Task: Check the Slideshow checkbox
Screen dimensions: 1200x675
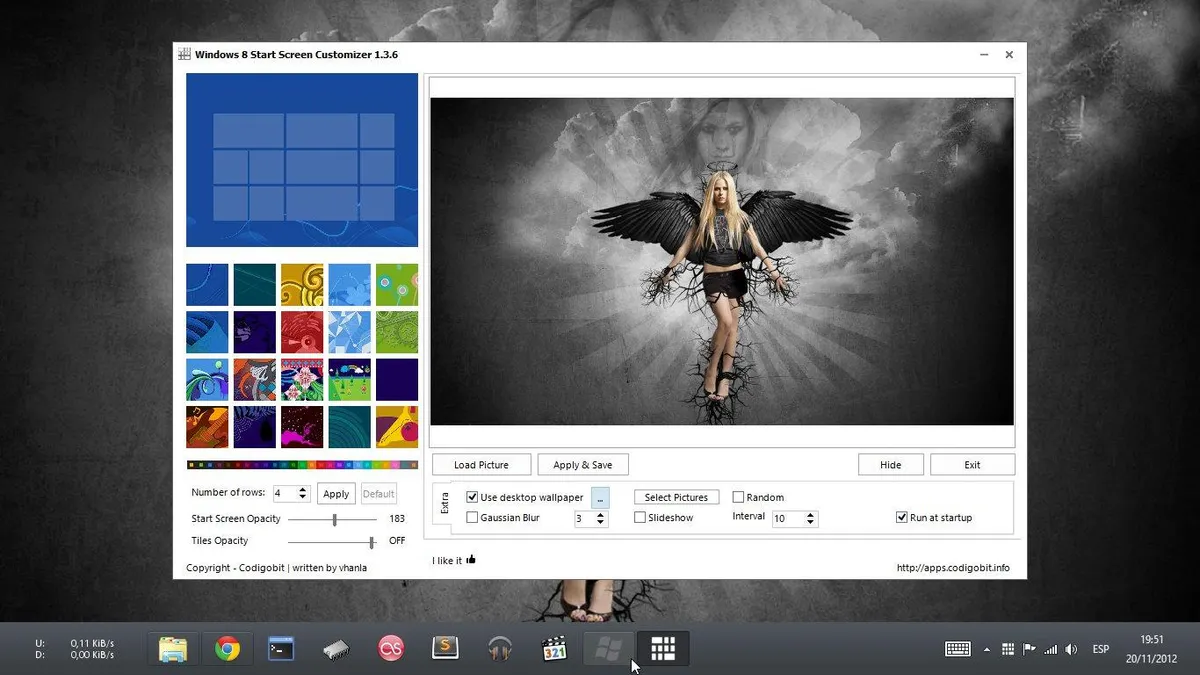Action: pyautogui.click(x=640, y=517)
